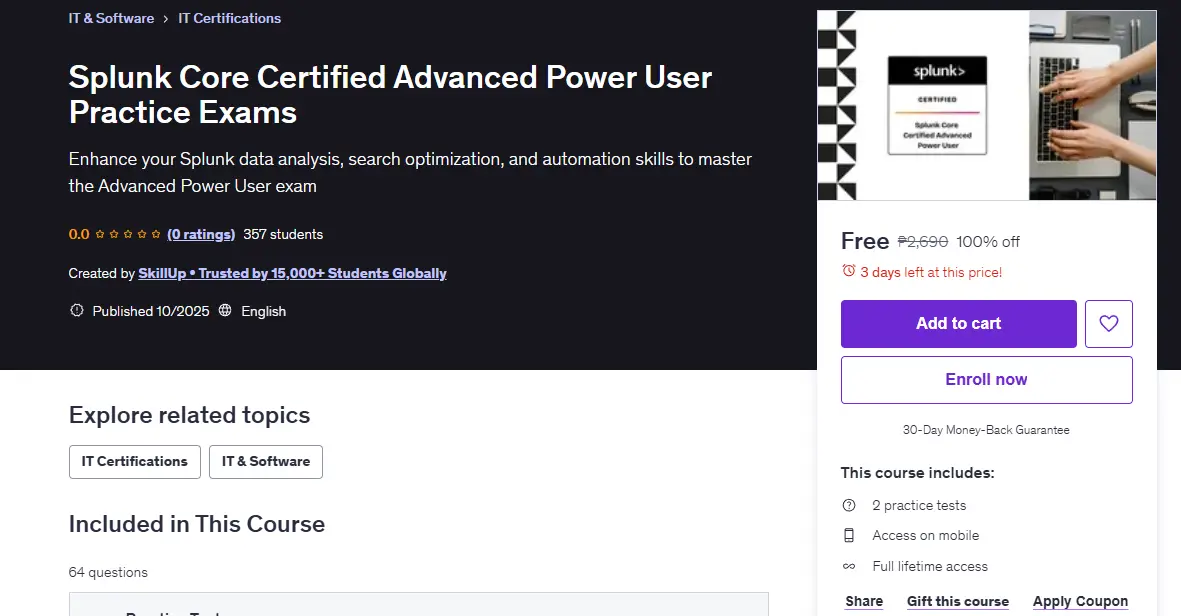
Task: Click 'Explore related topics' heading
Action: click(x=189, y=415)
